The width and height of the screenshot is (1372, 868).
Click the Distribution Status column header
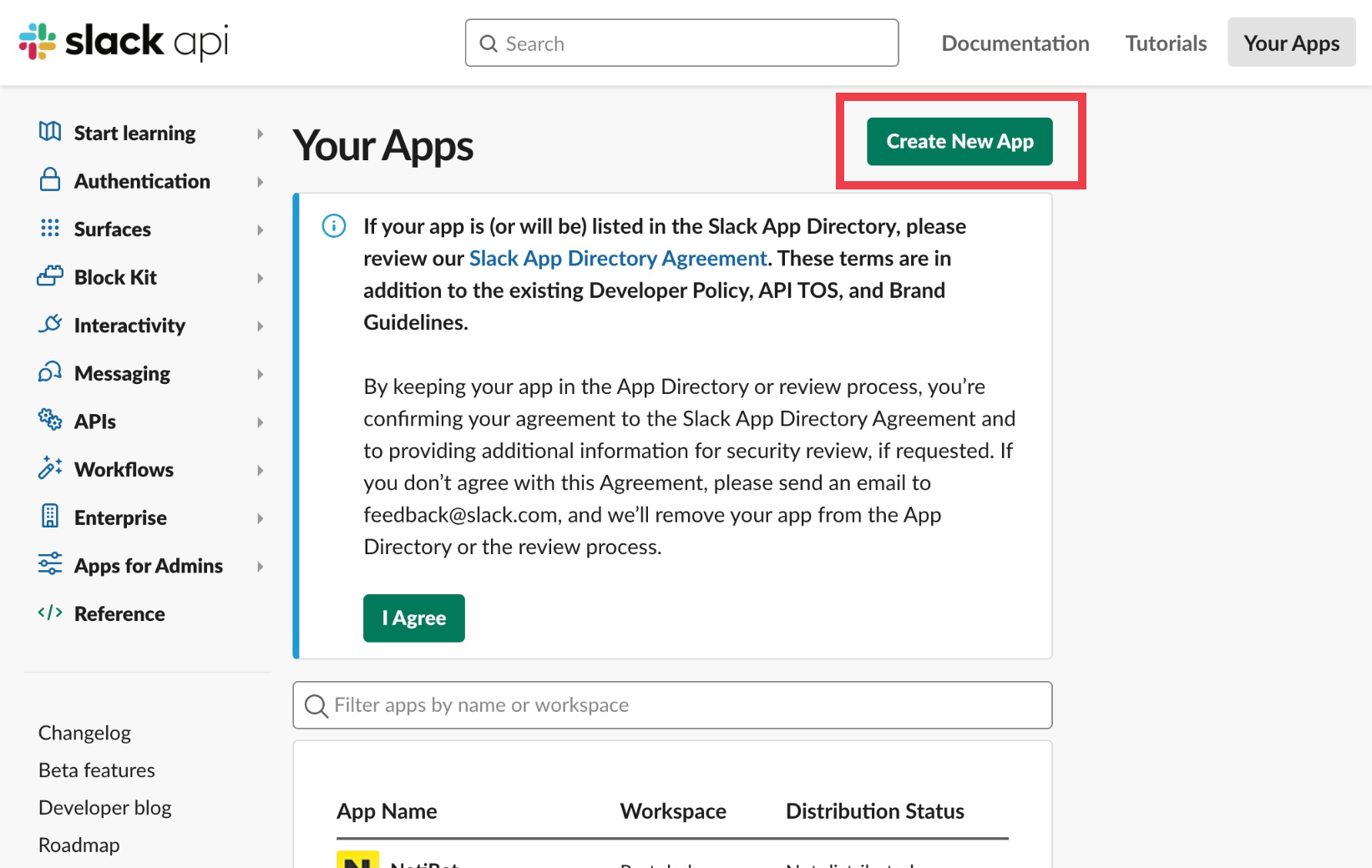click(874, 811)
